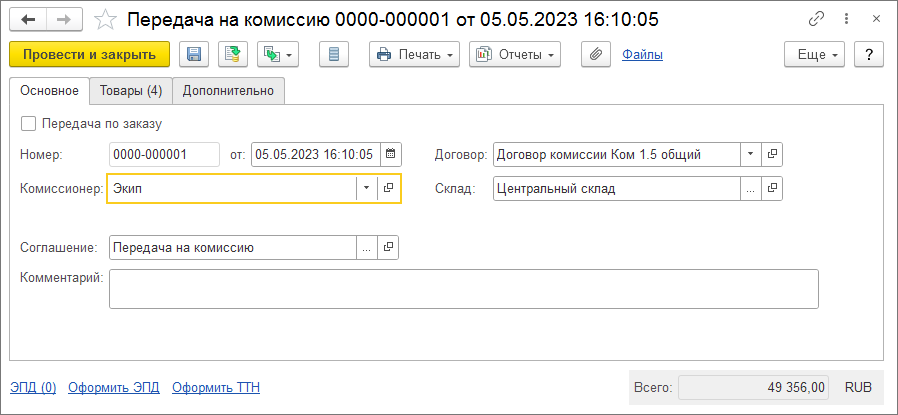Screen dimensions: 898x415
Task: Open the calendar date picker icon
Action: click(391, 155)
